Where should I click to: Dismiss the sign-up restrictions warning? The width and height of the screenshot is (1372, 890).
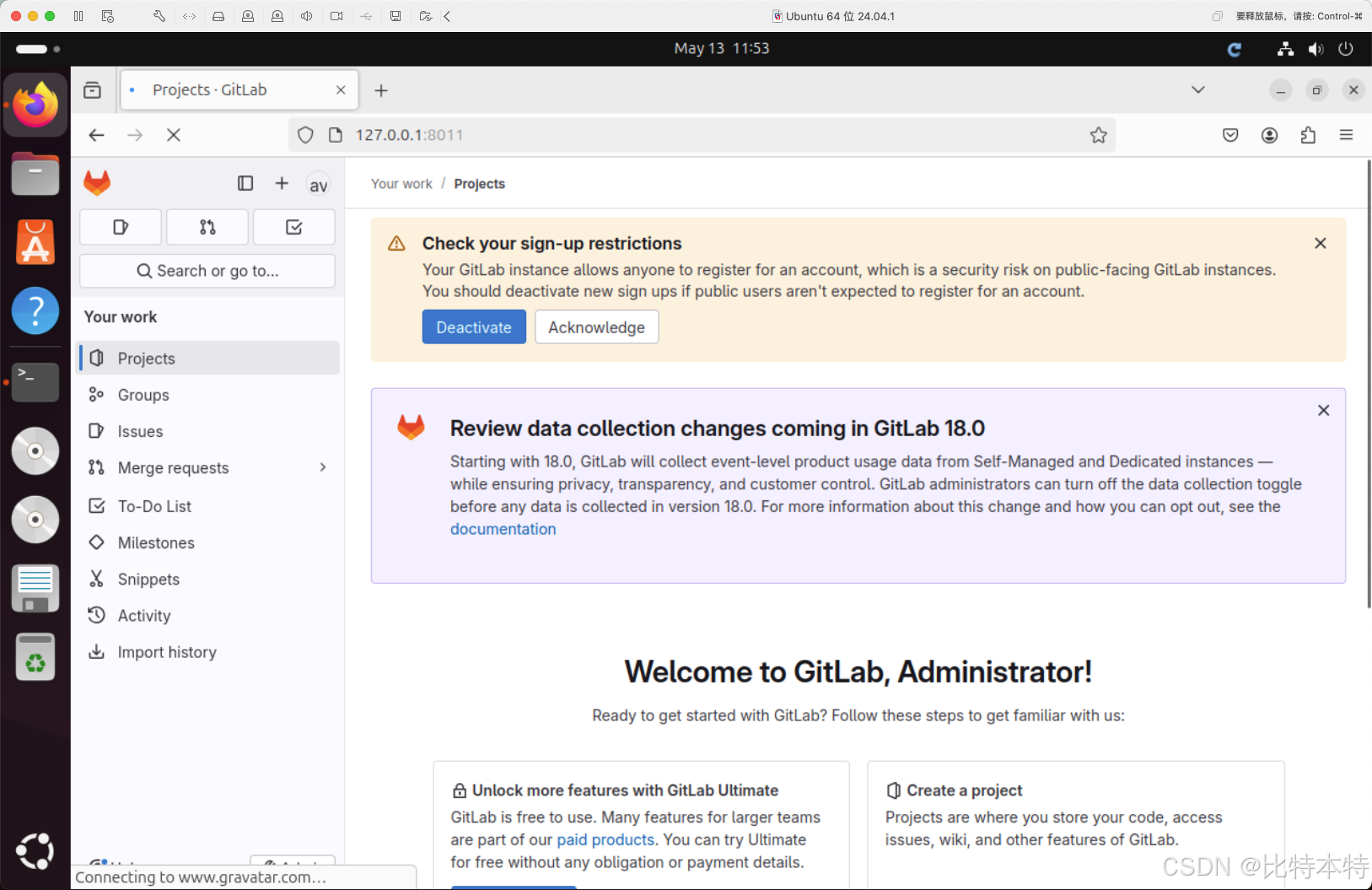coord(1321,243)
